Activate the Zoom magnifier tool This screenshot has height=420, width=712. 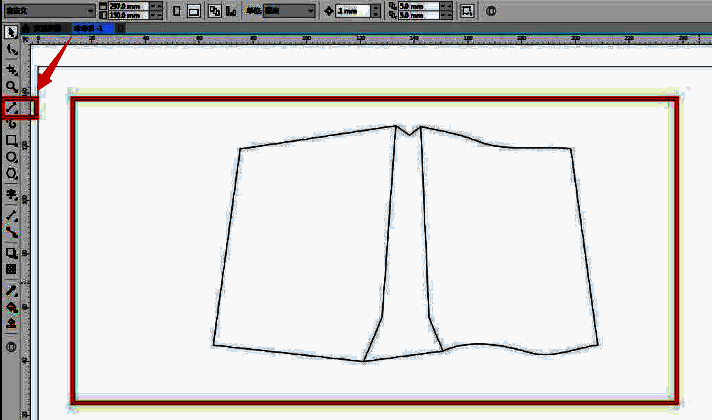pos(12,88)
